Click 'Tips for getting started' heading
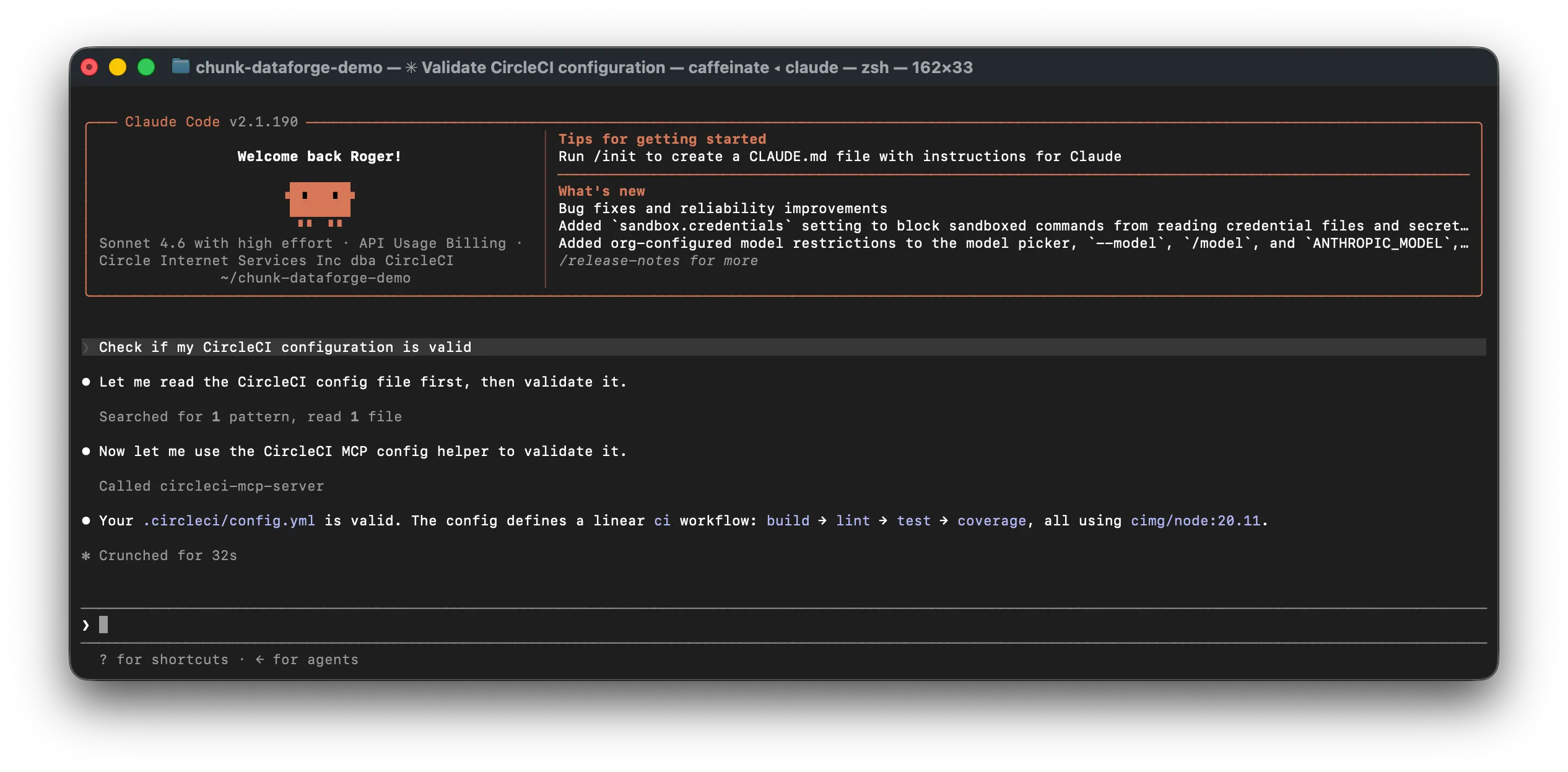The height and width of the screenshot is (772, 1568). [662, 139]
